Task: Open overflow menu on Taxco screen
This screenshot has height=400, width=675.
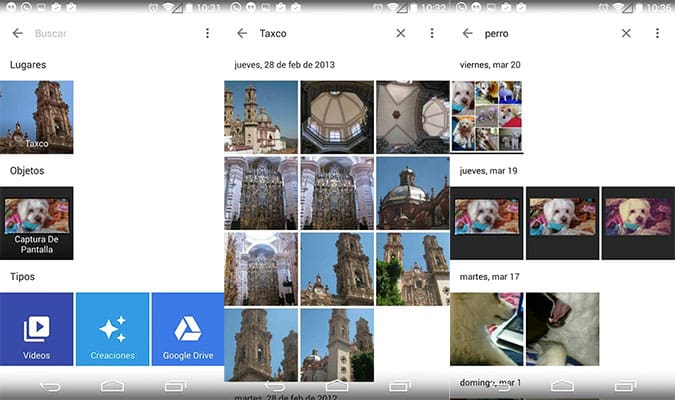Action: pos(432,33)
